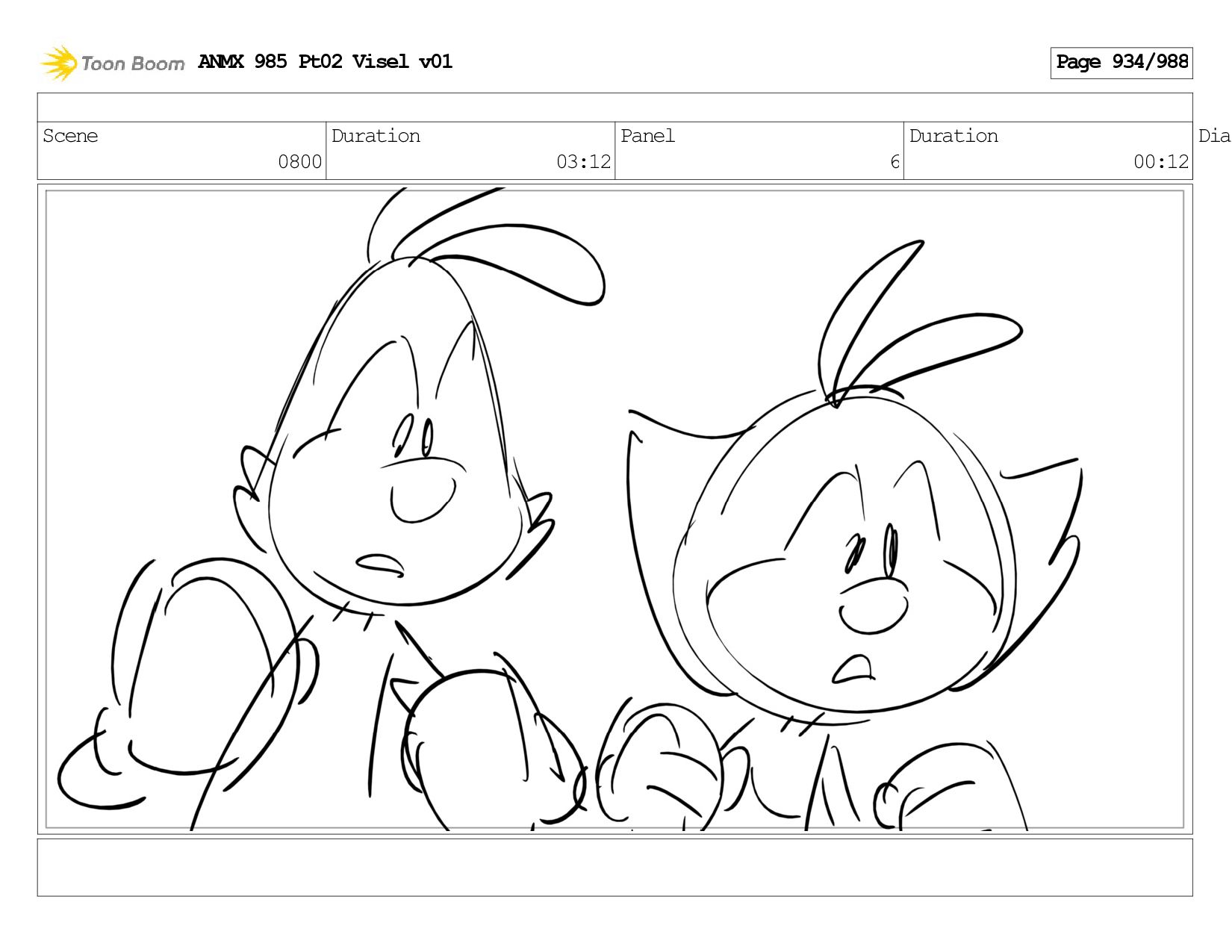Select the title "ANMX 985 Pt02 Visel v01"
Viewport: 1232px width, 952px height.
pos(326,61)
